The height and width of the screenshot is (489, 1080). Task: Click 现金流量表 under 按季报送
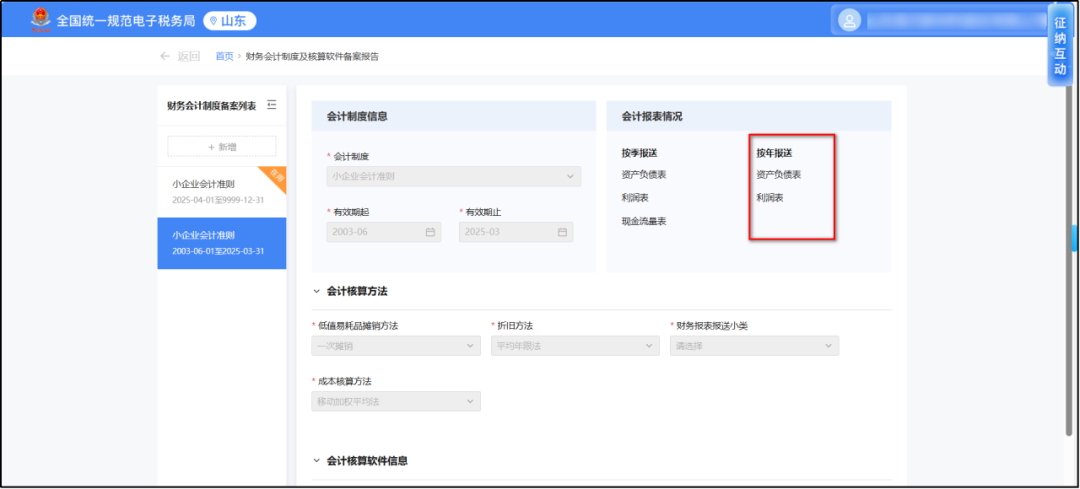(x=644, y=221)
